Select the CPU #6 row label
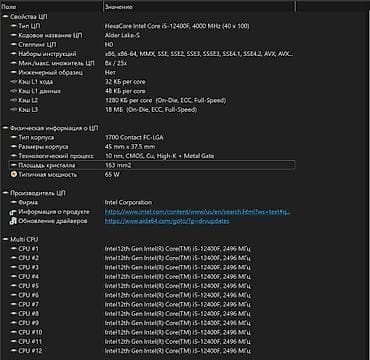 [x=29, y=295]
